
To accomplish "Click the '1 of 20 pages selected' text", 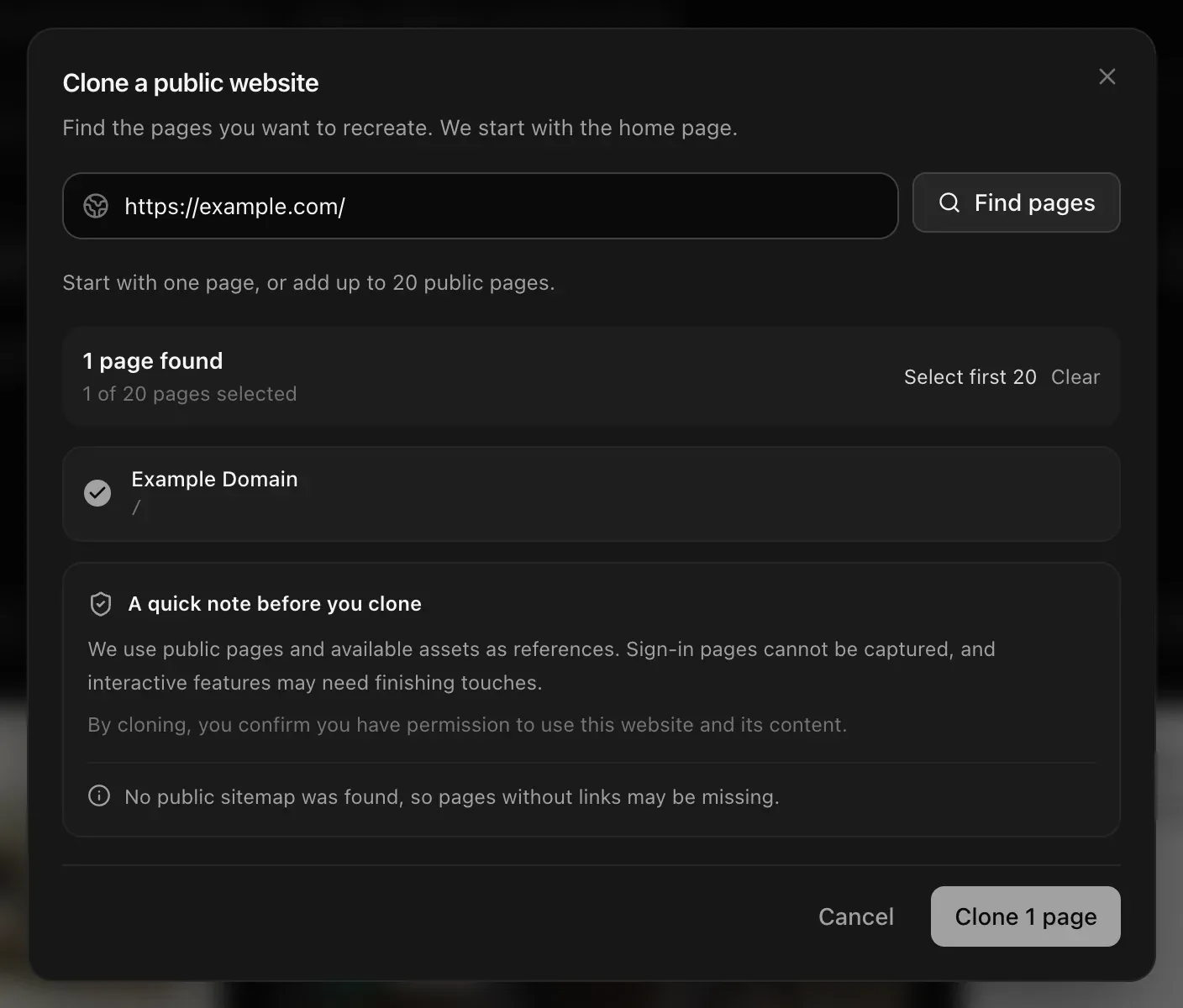I will [190, 394].
